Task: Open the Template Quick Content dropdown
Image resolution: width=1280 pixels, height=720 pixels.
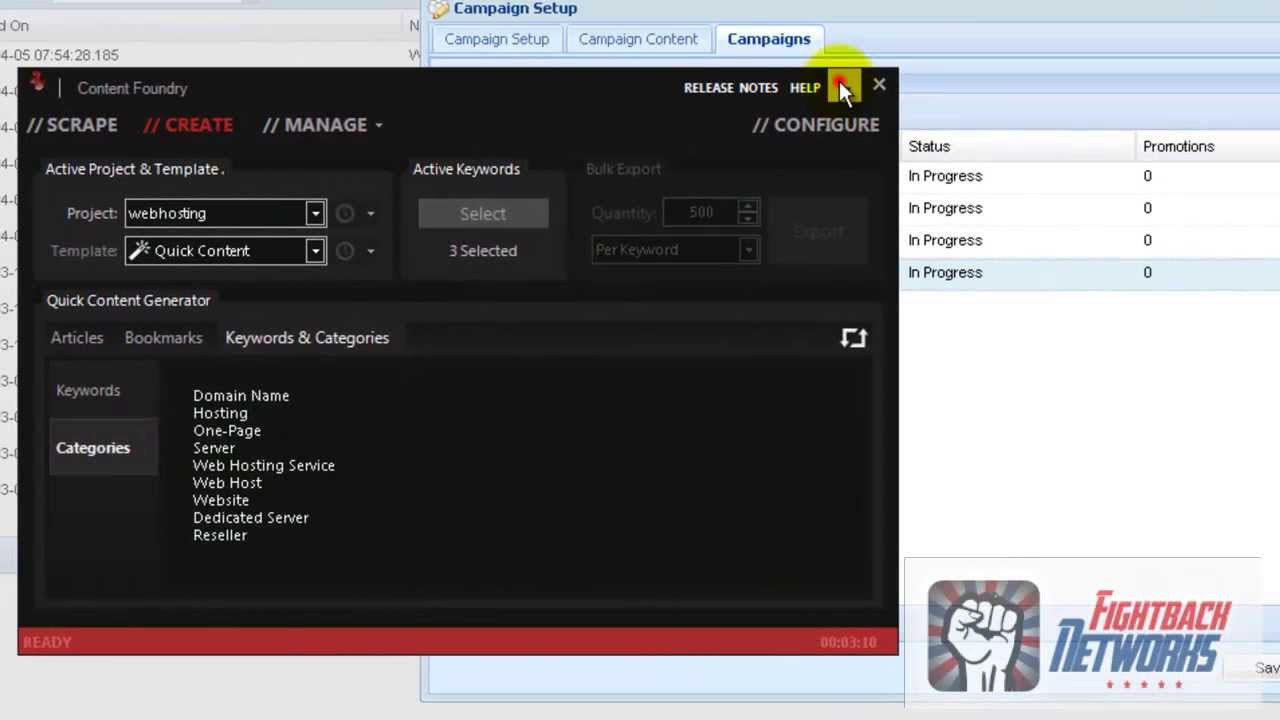Action: tap(315, 251)
